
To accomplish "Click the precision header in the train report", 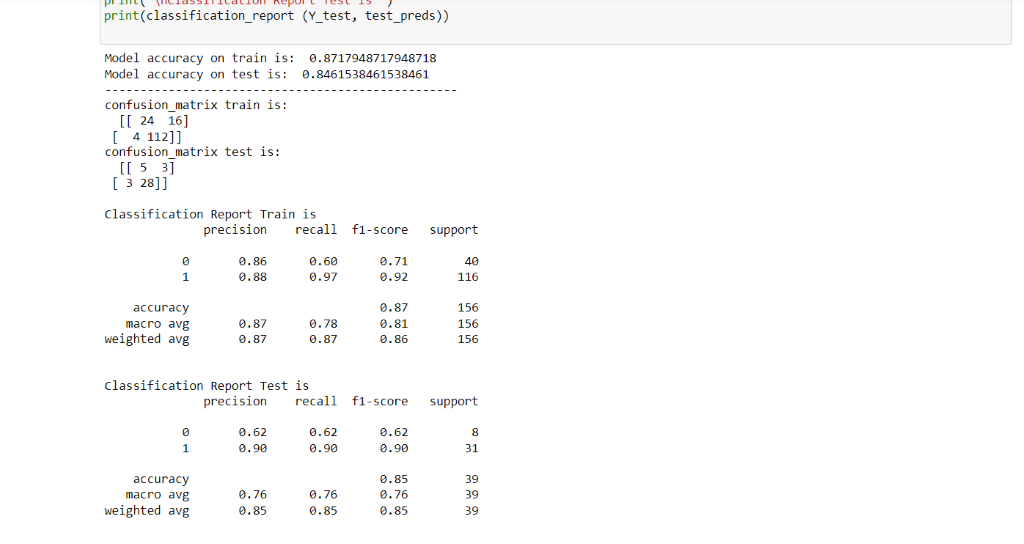I will [235, 230].
